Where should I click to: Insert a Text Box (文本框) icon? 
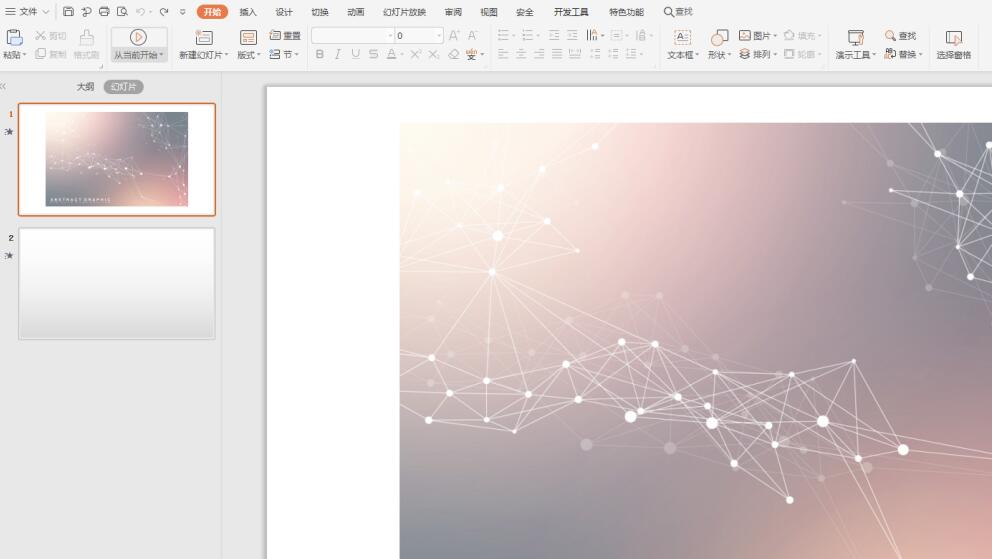click(682, 37)
